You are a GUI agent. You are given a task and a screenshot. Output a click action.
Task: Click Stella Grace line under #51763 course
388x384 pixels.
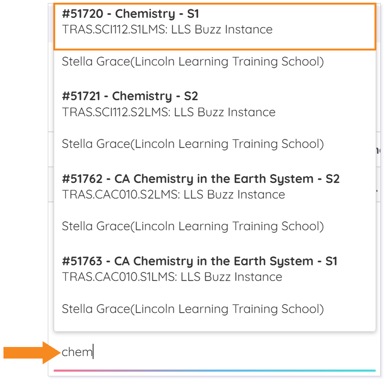click(193, 309)
